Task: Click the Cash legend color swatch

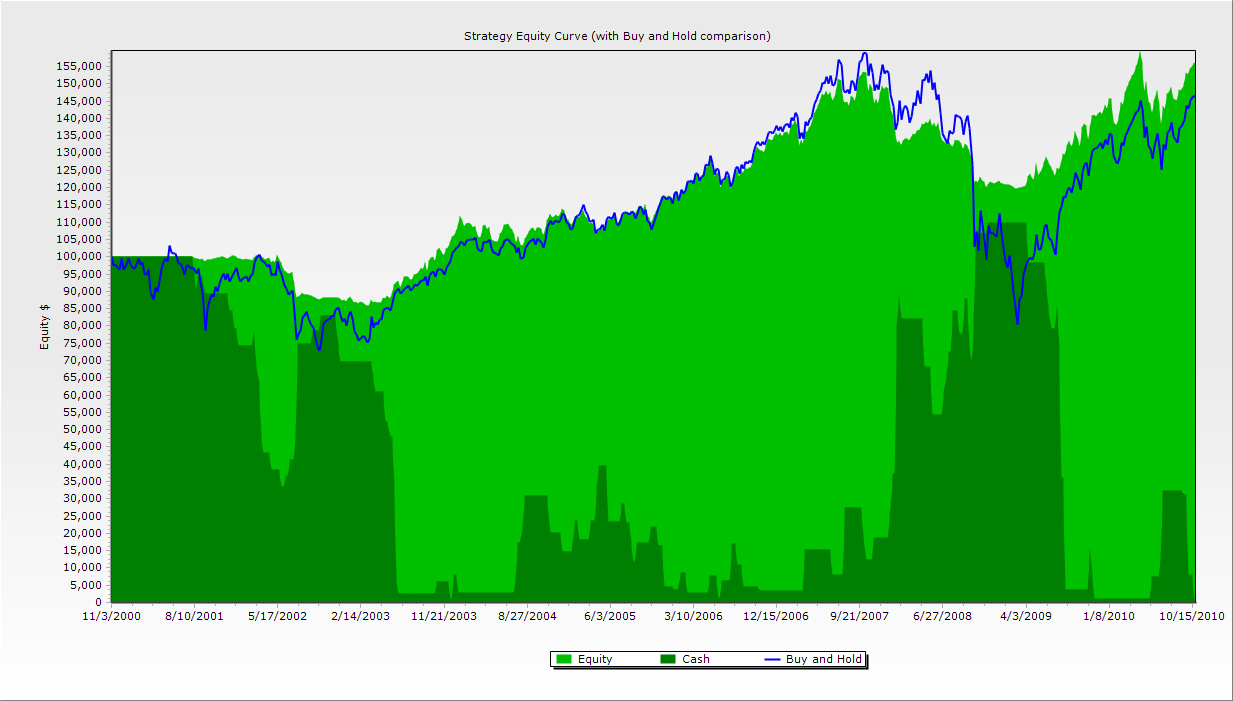Action: coord(668,660)
